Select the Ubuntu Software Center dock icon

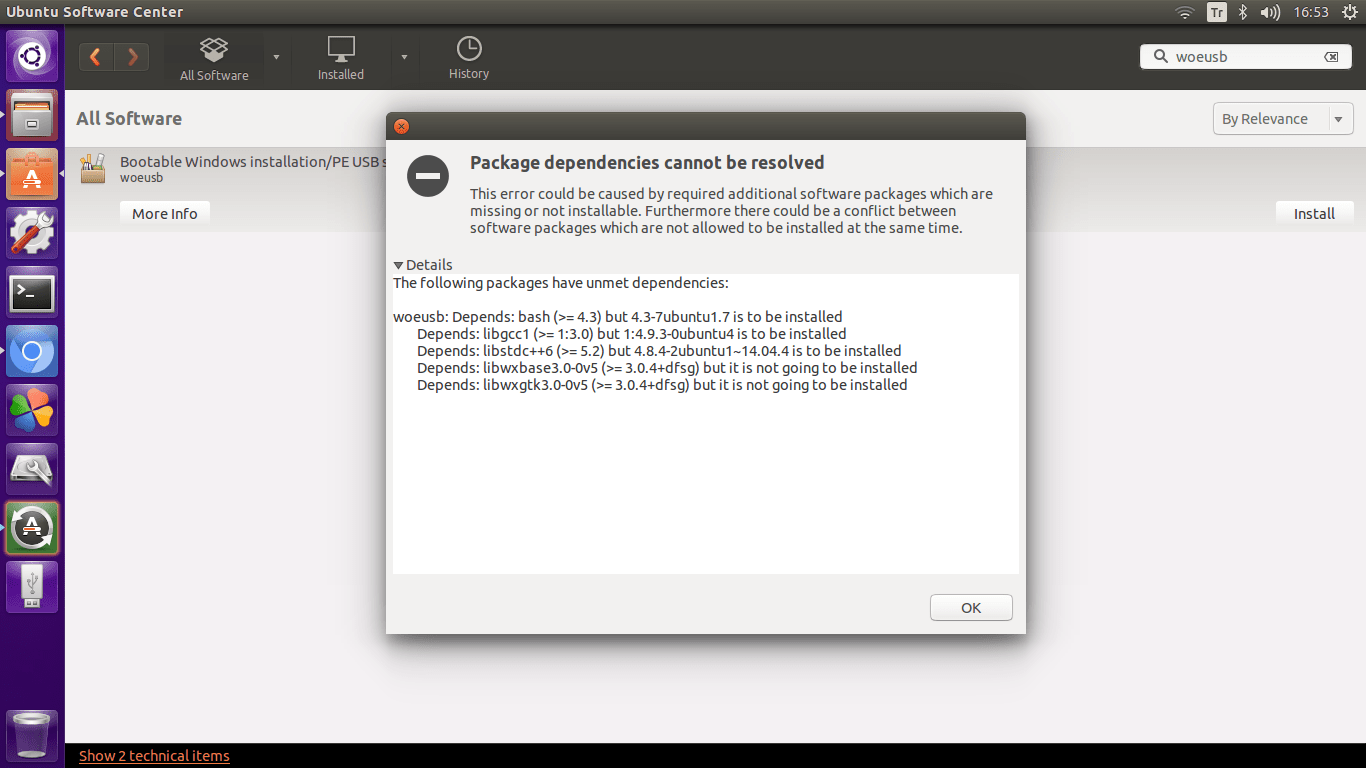[x=33, y=174]
